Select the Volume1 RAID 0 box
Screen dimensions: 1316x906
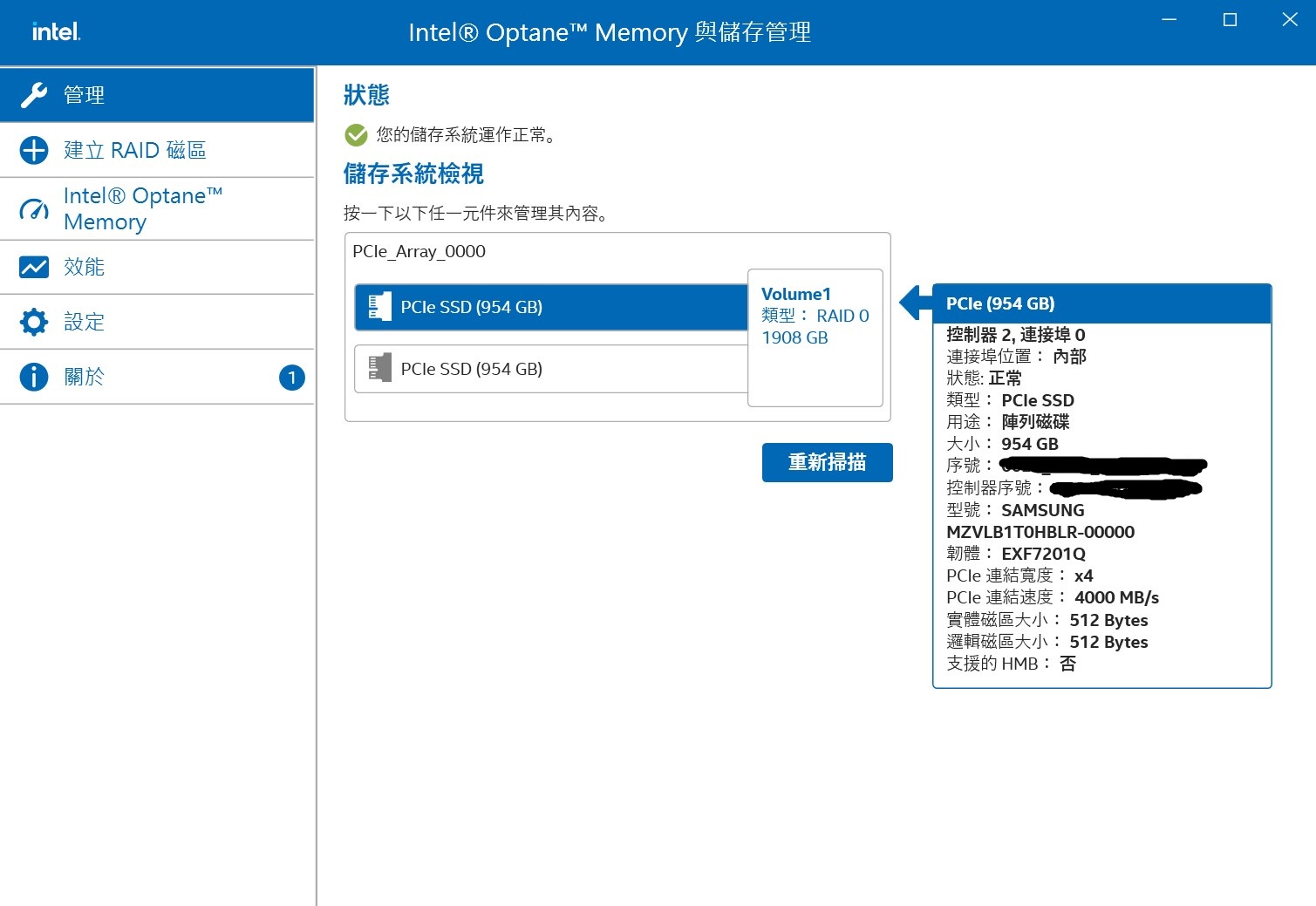point(815,337)
